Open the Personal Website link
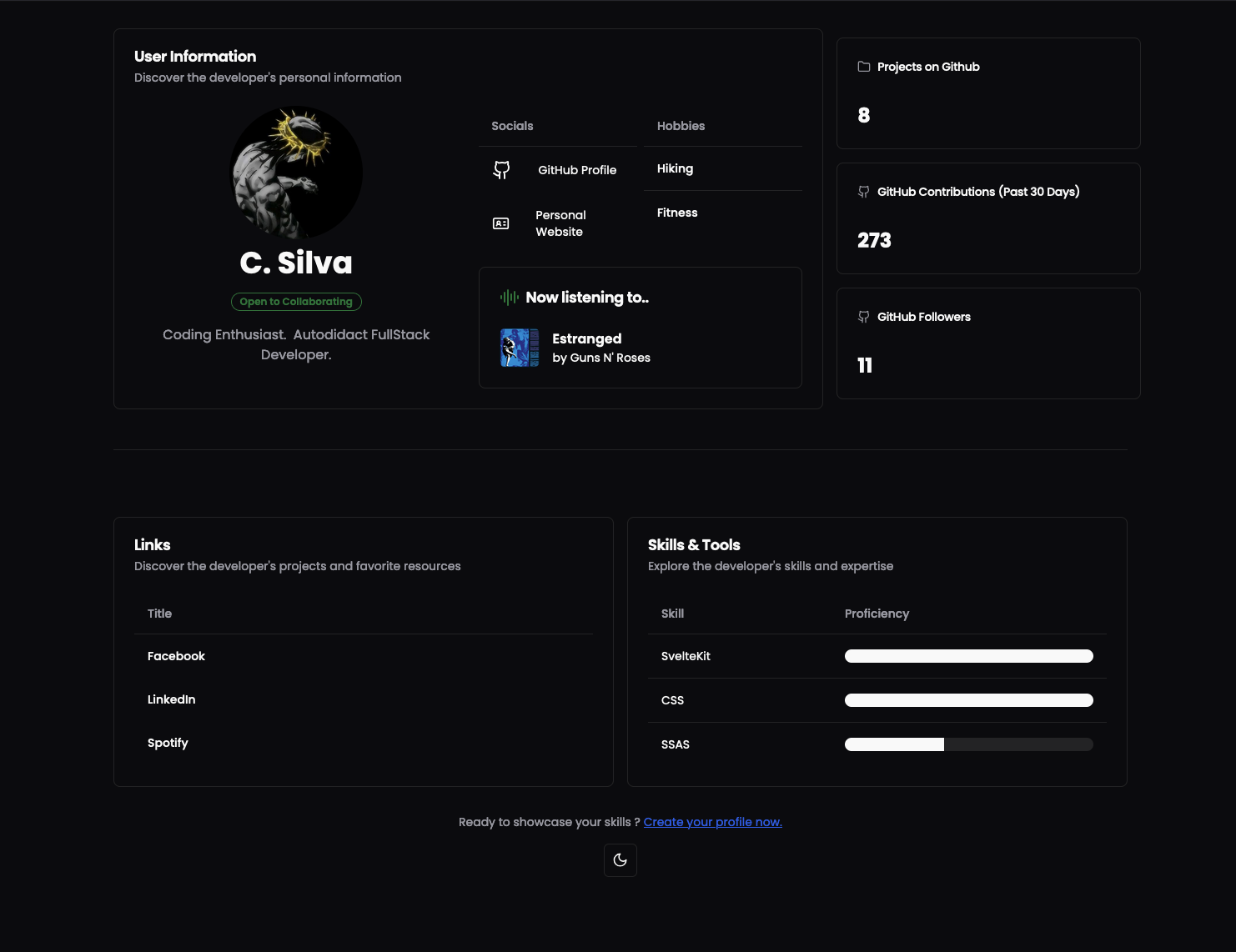Screen dimensions: 1236x952 [x=560, y=223]
